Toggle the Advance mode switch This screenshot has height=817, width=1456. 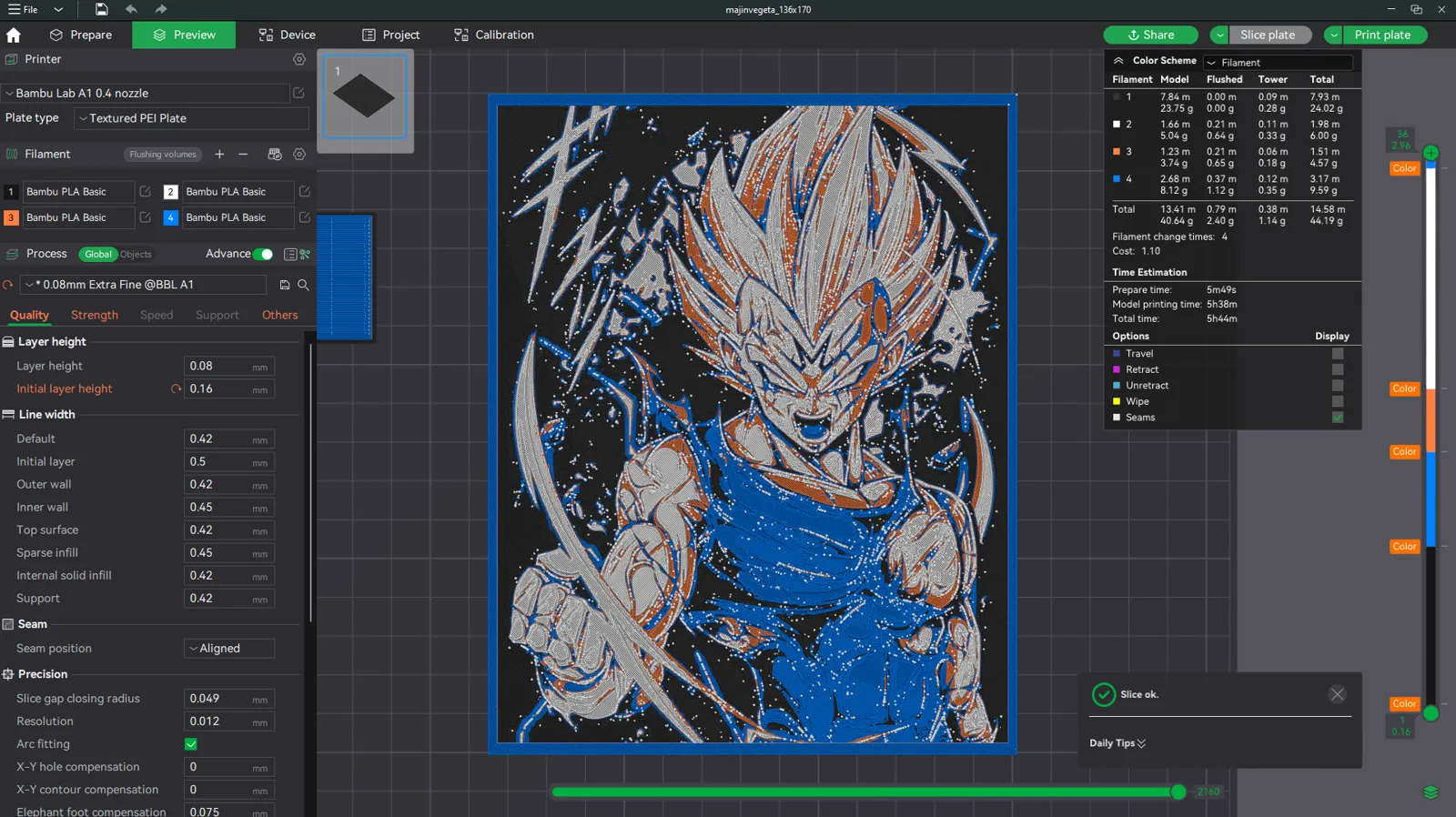point(262,254)
